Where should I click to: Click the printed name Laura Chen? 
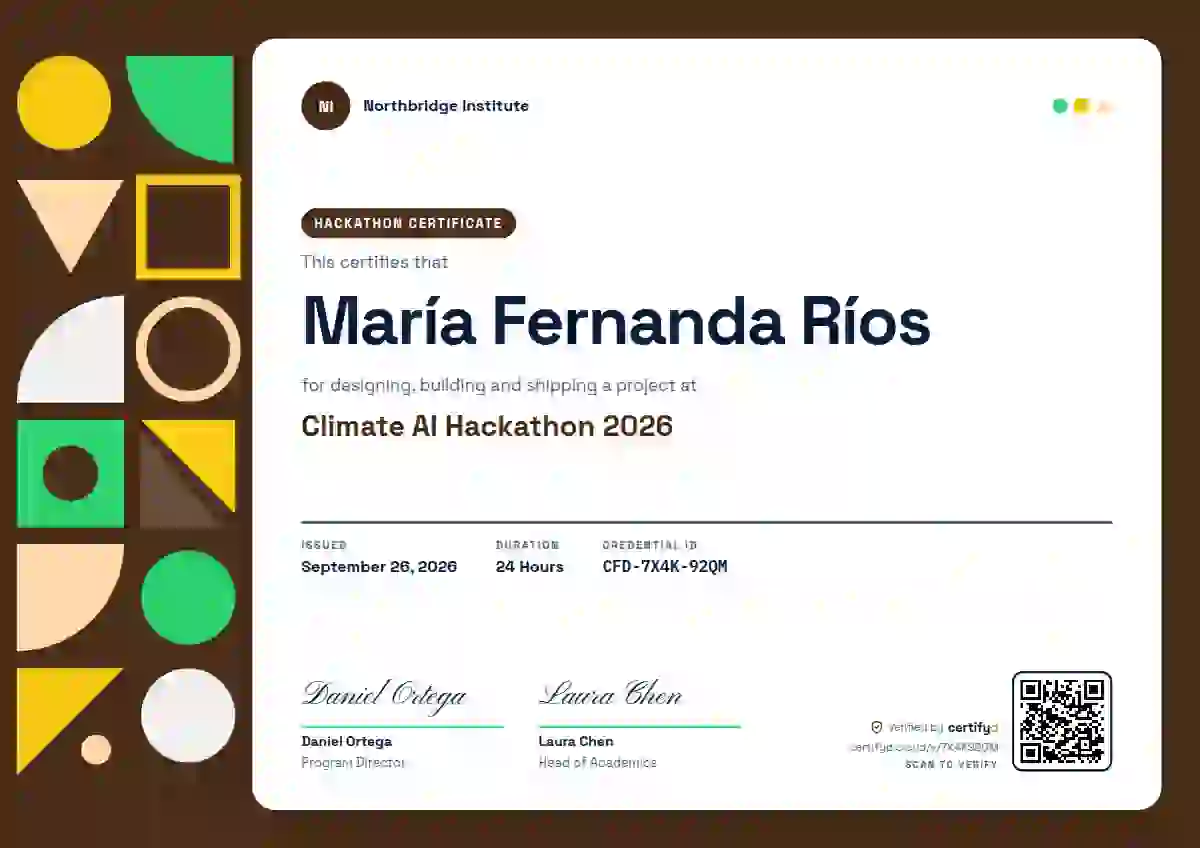[x=576, y=741]
